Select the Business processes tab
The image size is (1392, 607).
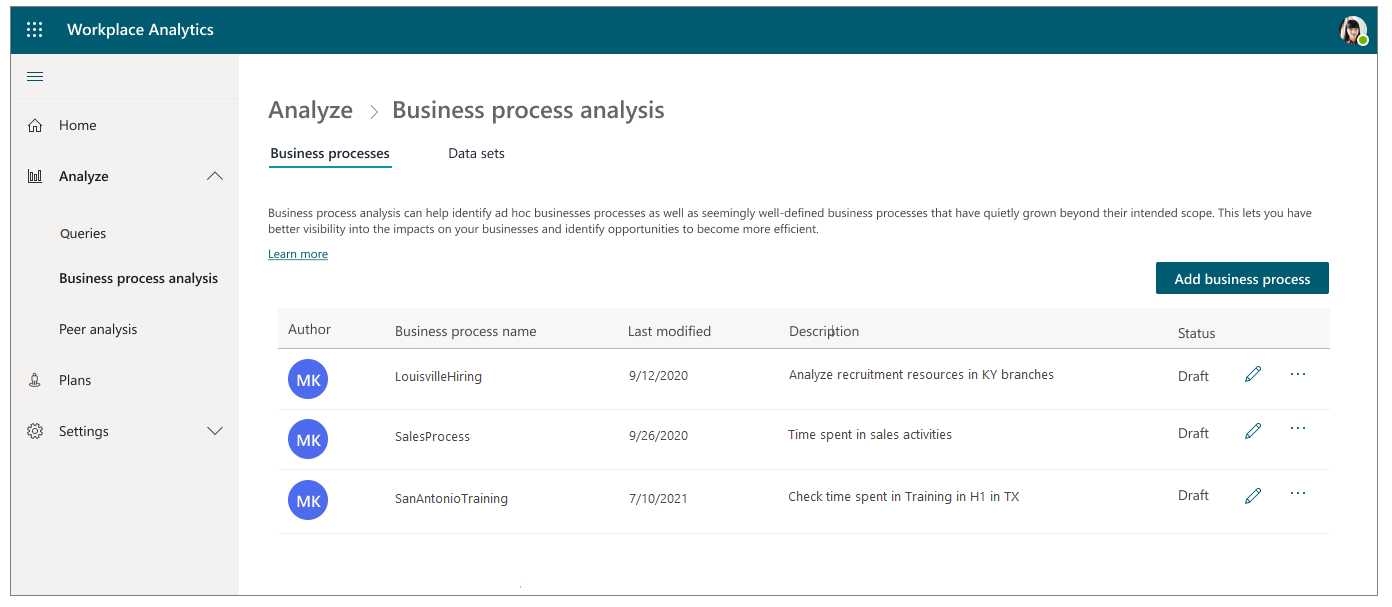point(330,153)
